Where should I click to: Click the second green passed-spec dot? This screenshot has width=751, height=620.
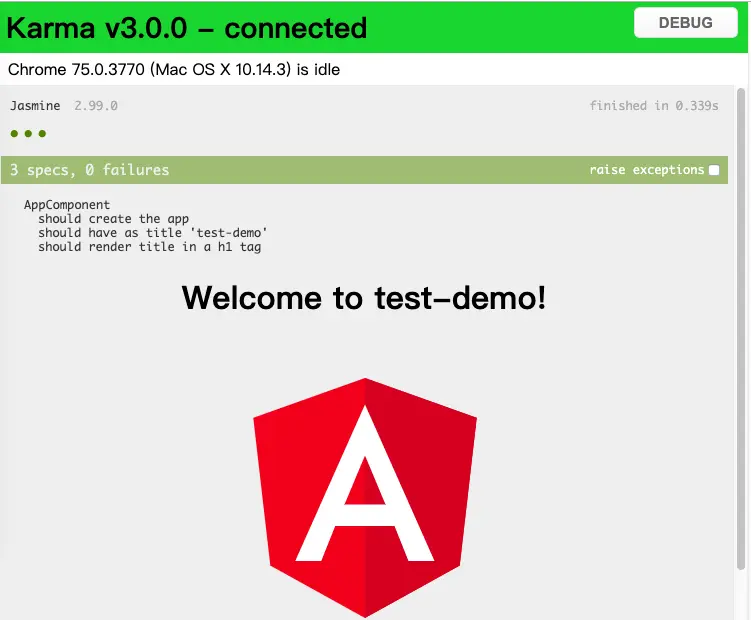[28, 134]
